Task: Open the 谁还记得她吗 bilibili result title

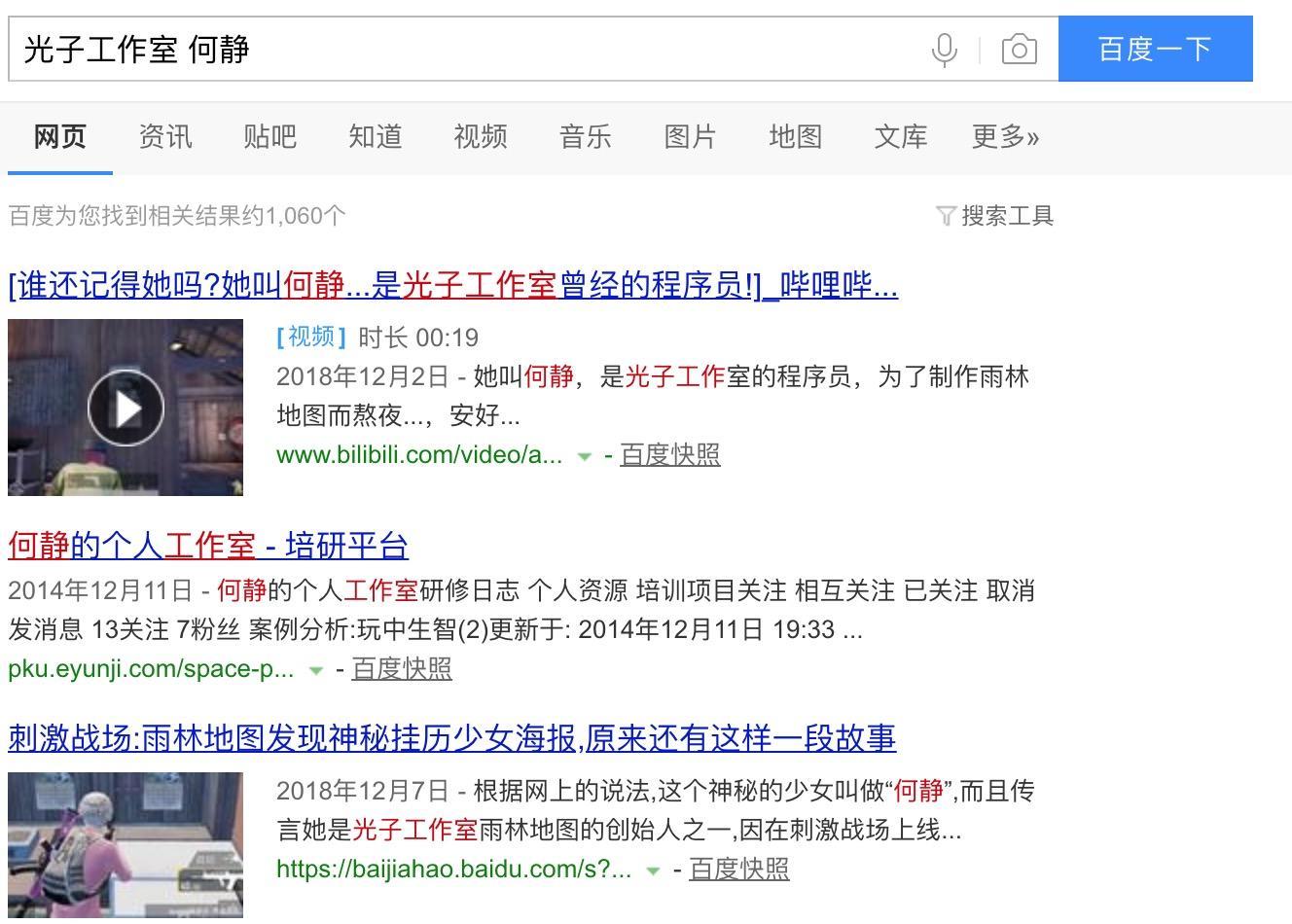Action: click(x=452, y=285)
